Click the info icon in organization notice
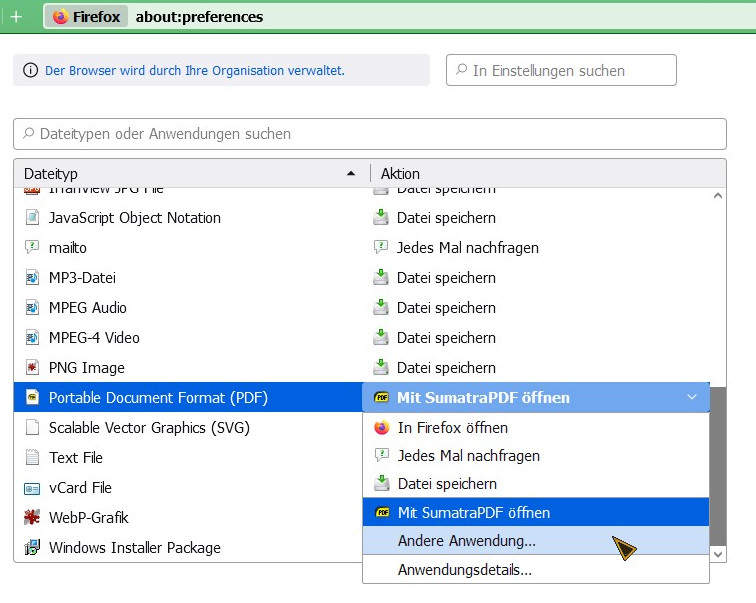The height and width of the screenshot is (603, 756). 30,70
